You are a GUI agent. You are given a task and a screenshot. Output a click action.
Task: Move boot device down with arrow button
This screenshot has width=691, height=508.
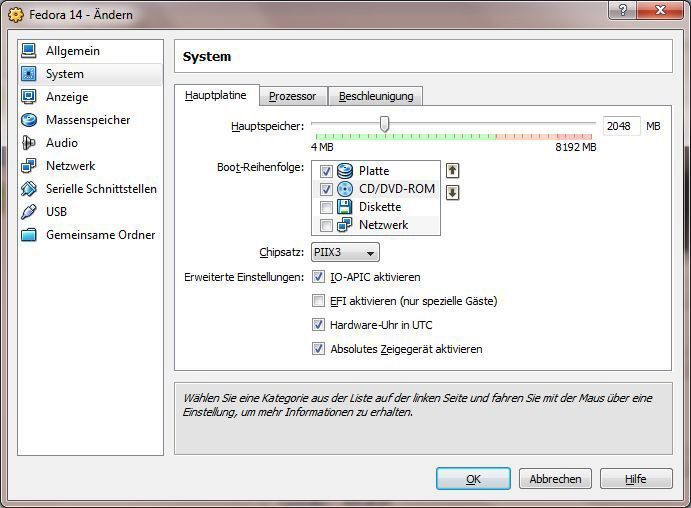453,193
